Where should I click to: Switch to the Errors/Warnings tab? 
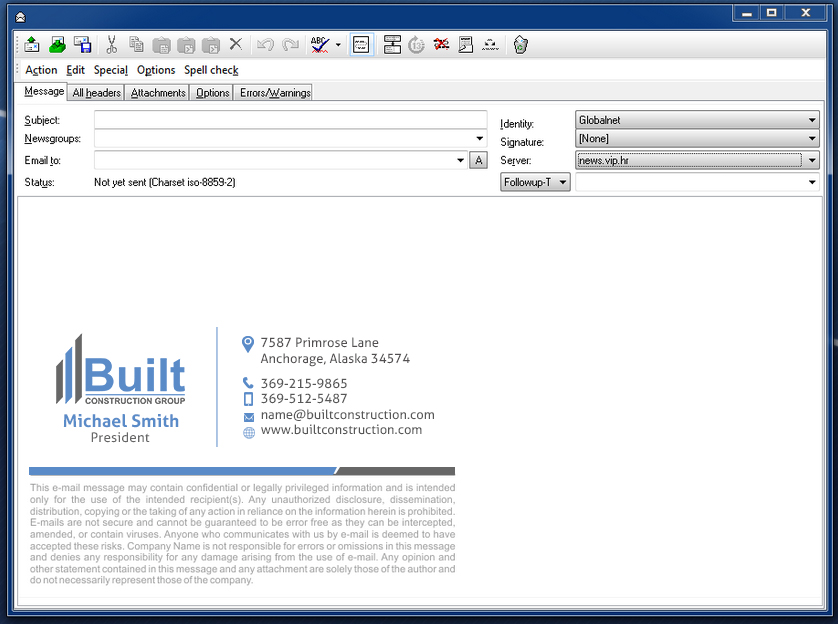[x=275, y=93]
